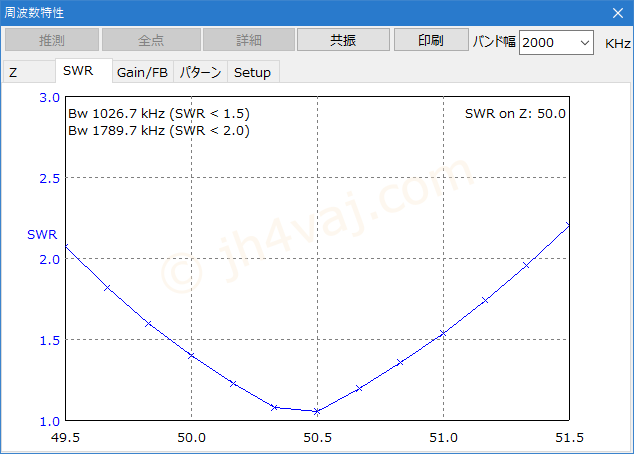The width and height of the screenshot is (634, 454).
Task: Click the 共振 (resonance) button
Action: [x=343, y=40]
